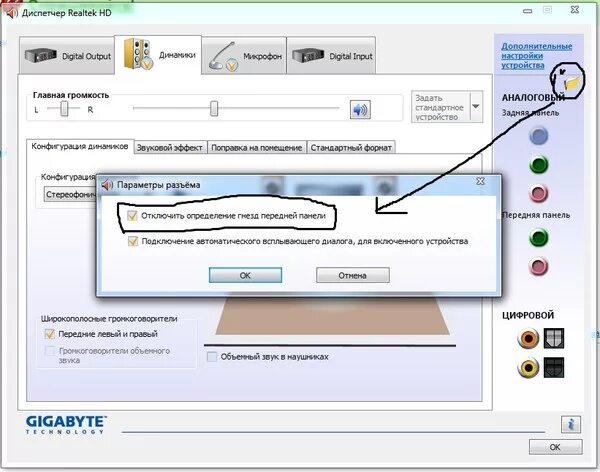Close the 'Параметры разъёма' dialog

click(480, 181)
